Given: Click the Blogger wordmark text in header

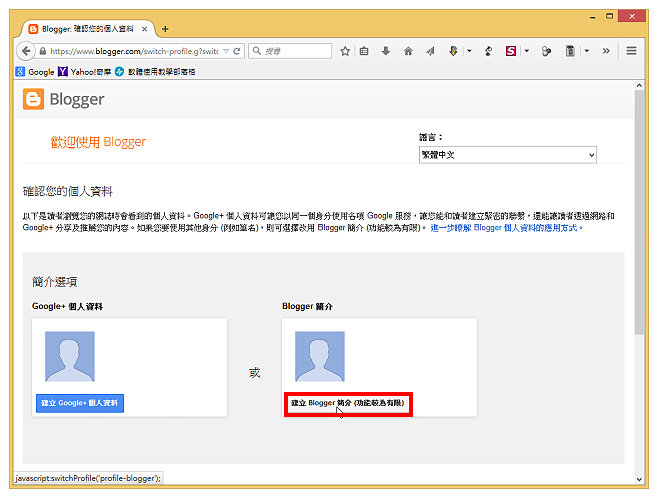Looking at the screenshot, I should (x=77, y=100).
